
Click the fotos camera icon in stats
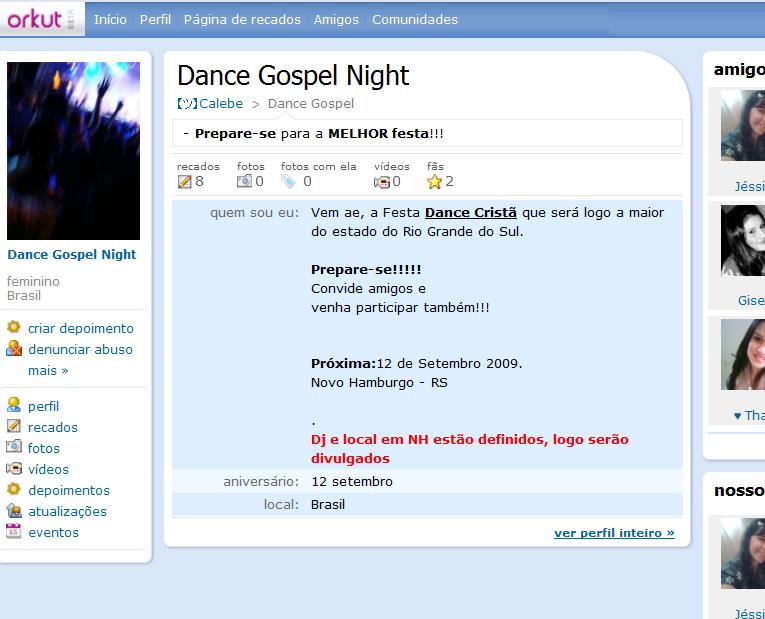click(x=244, y=181)
